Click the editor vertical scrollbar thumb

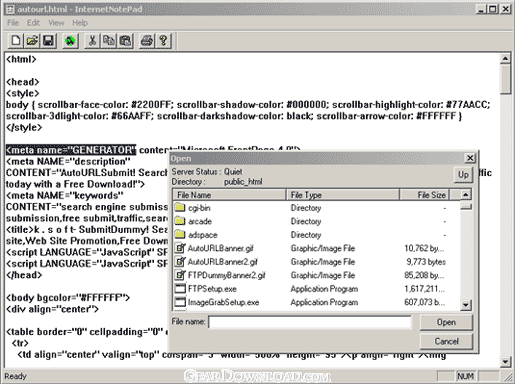(505, 79)
